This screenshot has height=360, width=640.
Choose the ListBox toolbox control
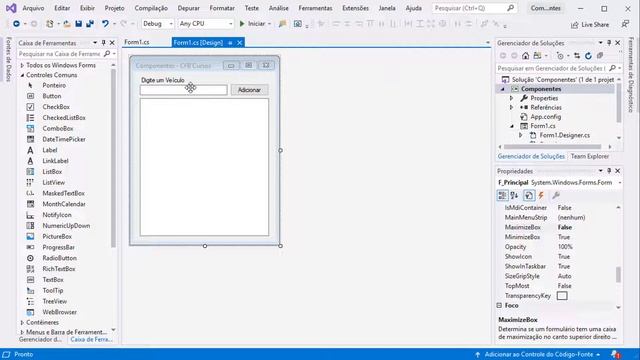coord(52,172)
